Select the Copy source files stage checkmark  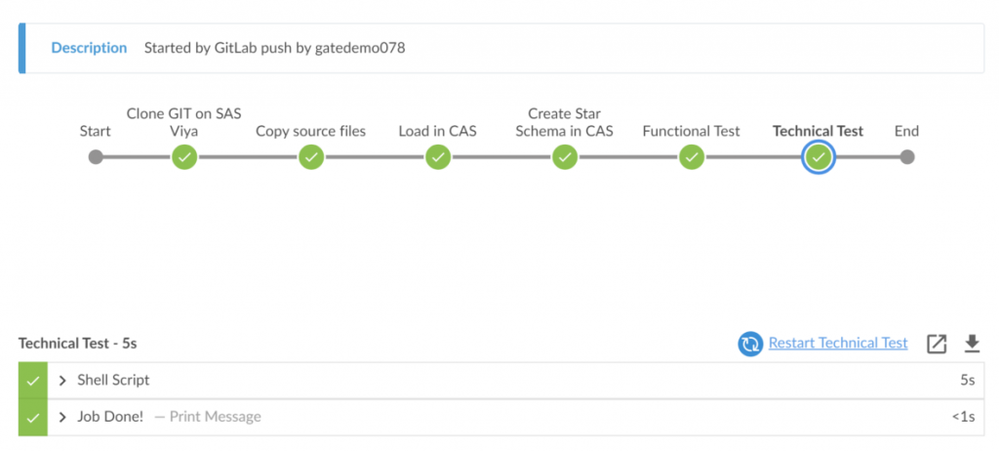311,157
